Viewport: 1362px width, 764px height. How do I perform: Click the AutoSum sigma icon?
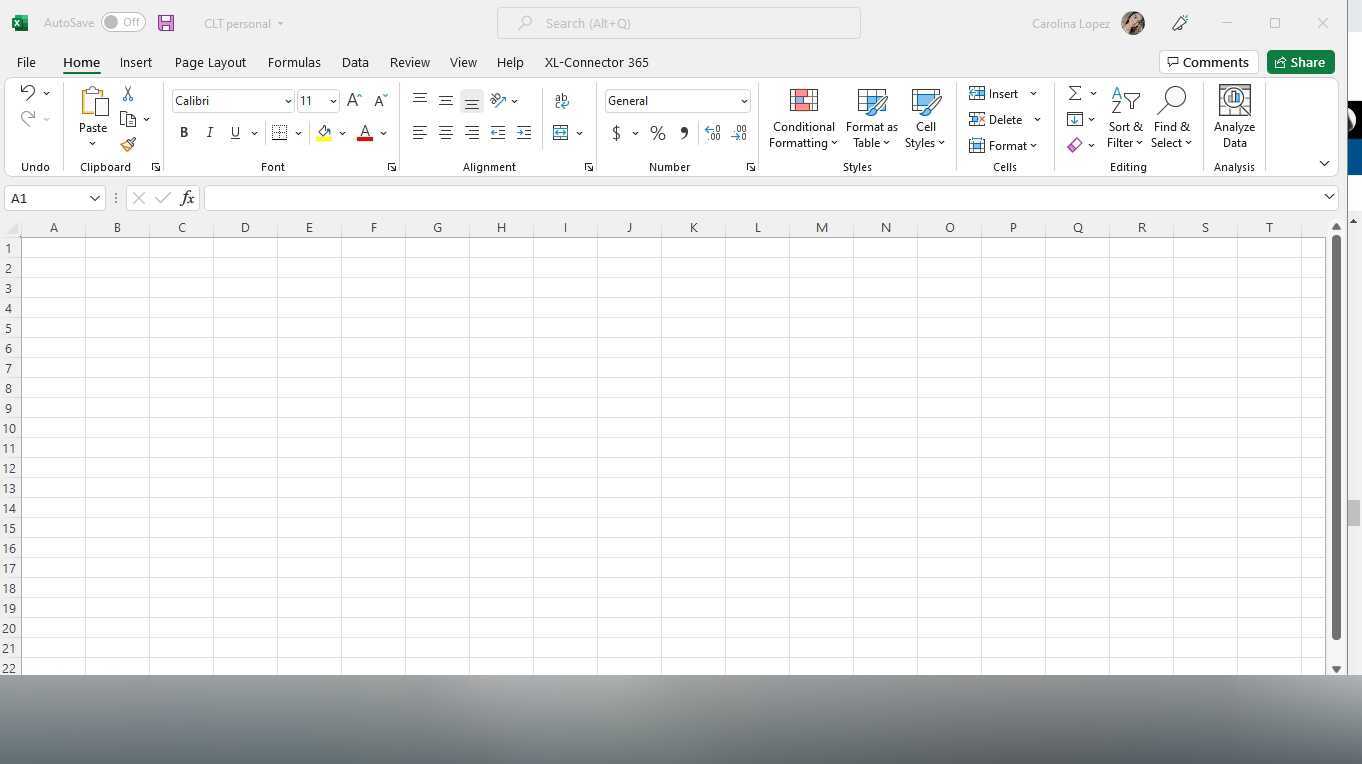pos(1075,93)
